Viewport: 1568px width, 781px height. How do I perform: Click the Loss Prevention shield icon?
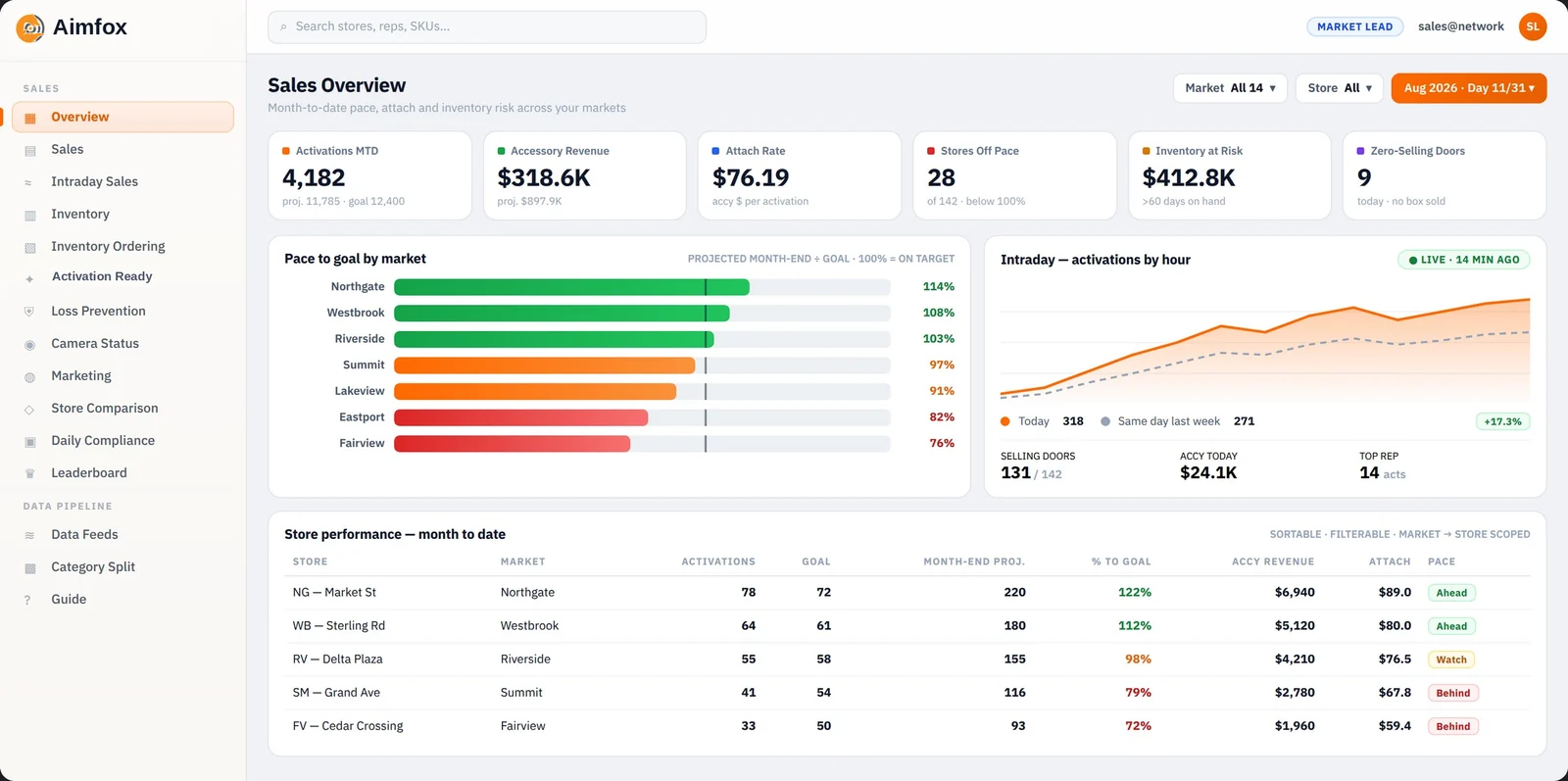pos(29,312)
